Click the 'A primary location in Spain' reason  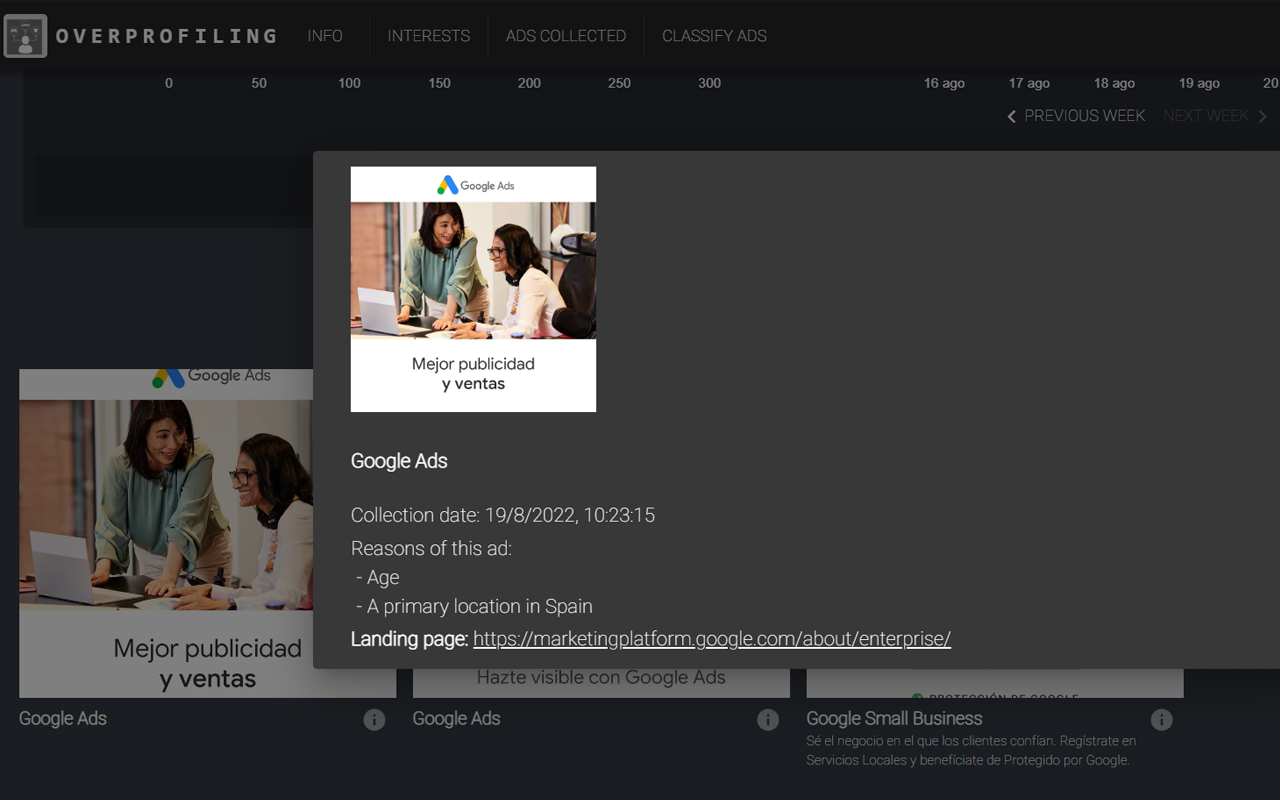474,607
